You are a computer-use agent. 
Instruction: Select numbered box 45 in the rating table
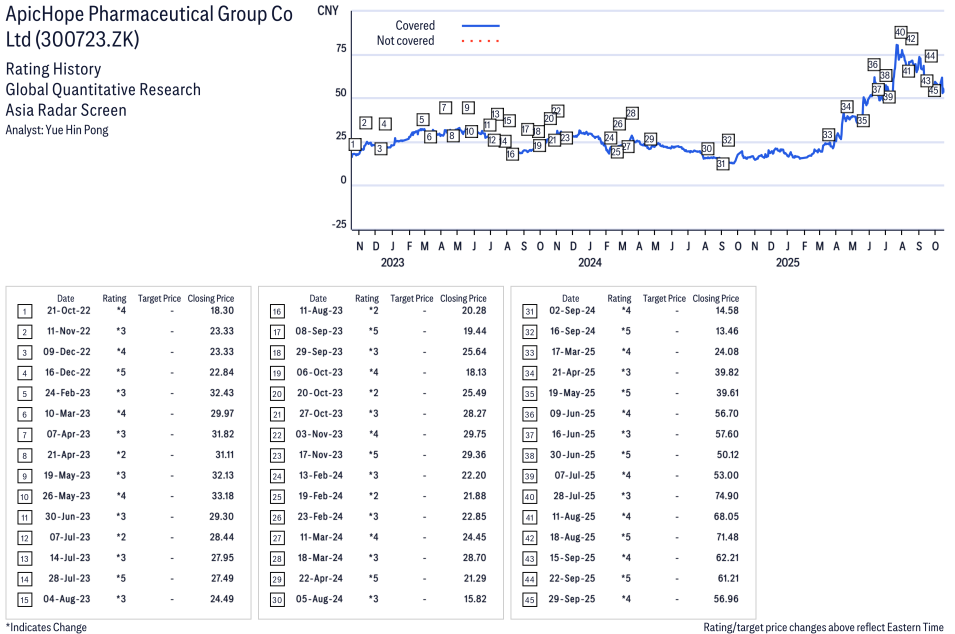coord(529,599)
